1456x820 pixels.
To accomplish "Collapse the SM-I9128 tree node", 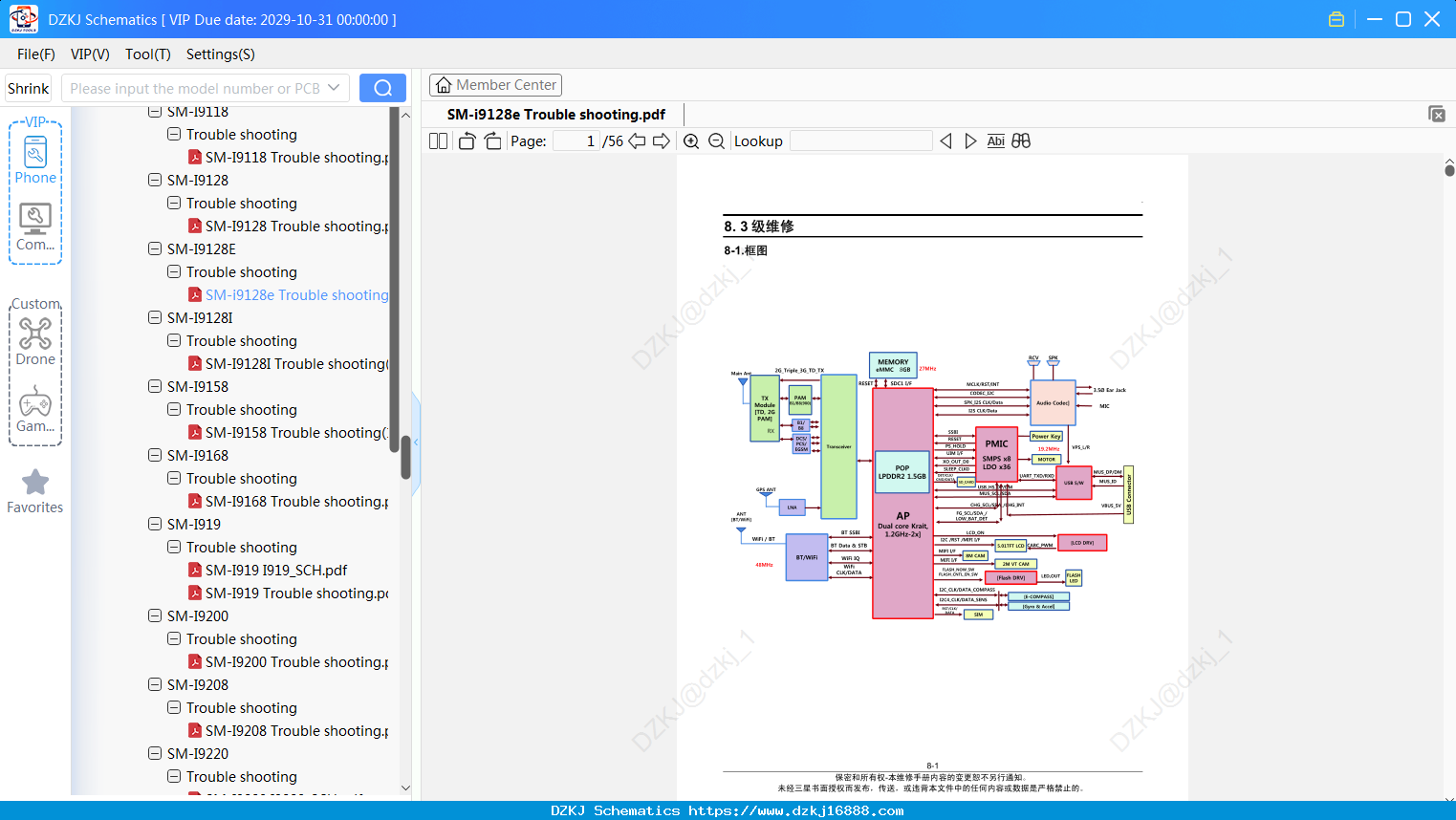I will (155, 180).
